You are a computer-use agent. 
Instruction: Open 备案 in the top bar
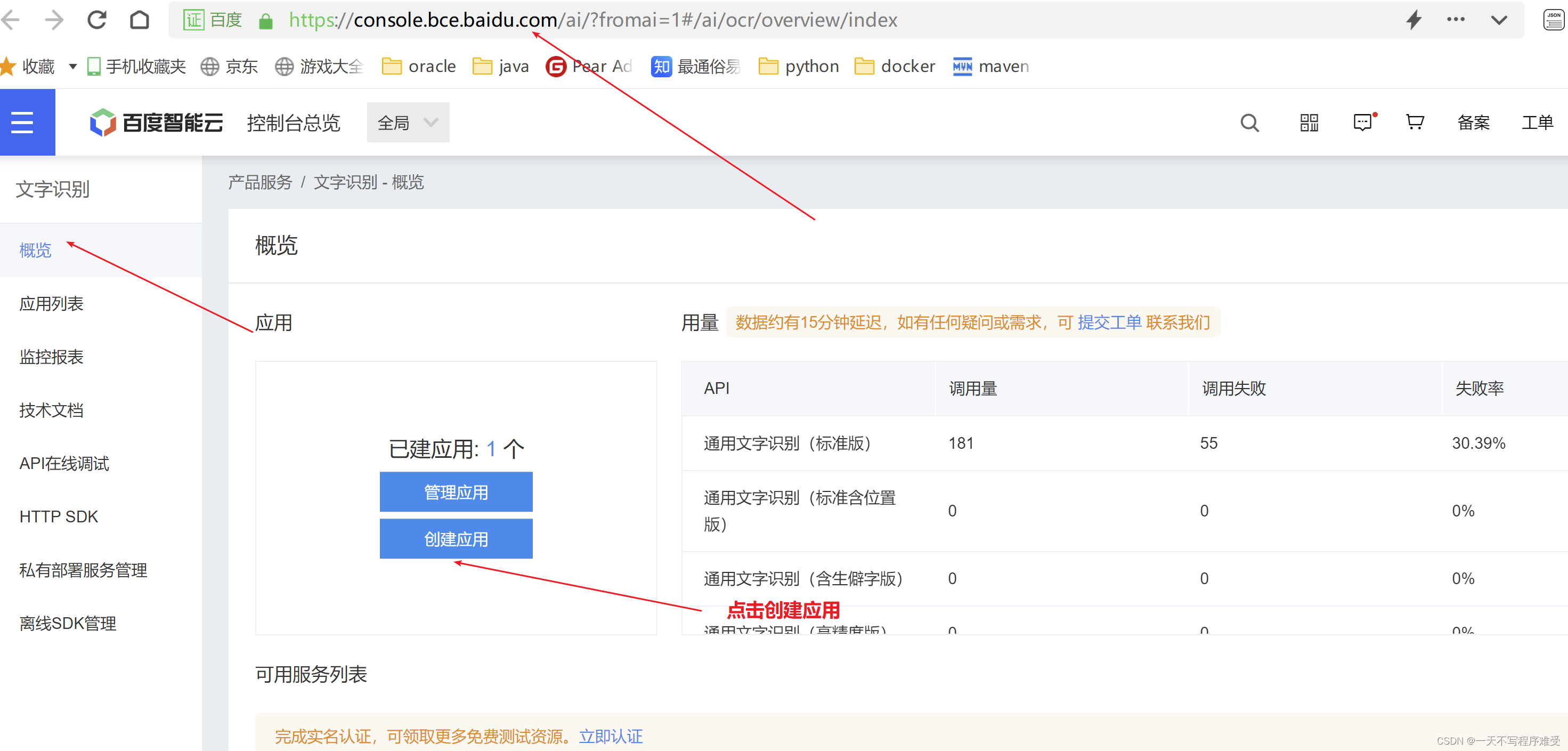[x=1474, y=123]
